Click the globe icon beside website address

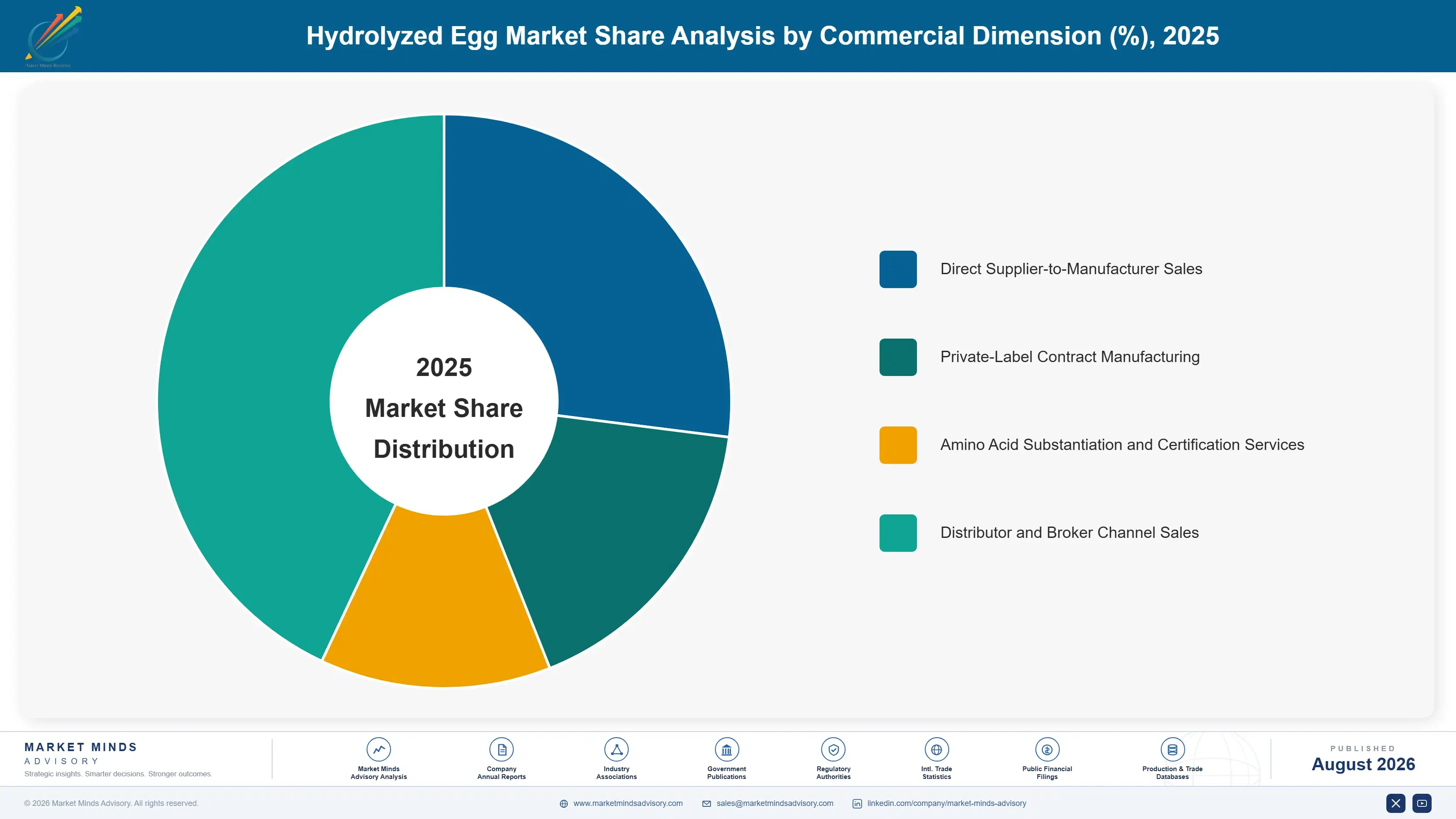563,804
